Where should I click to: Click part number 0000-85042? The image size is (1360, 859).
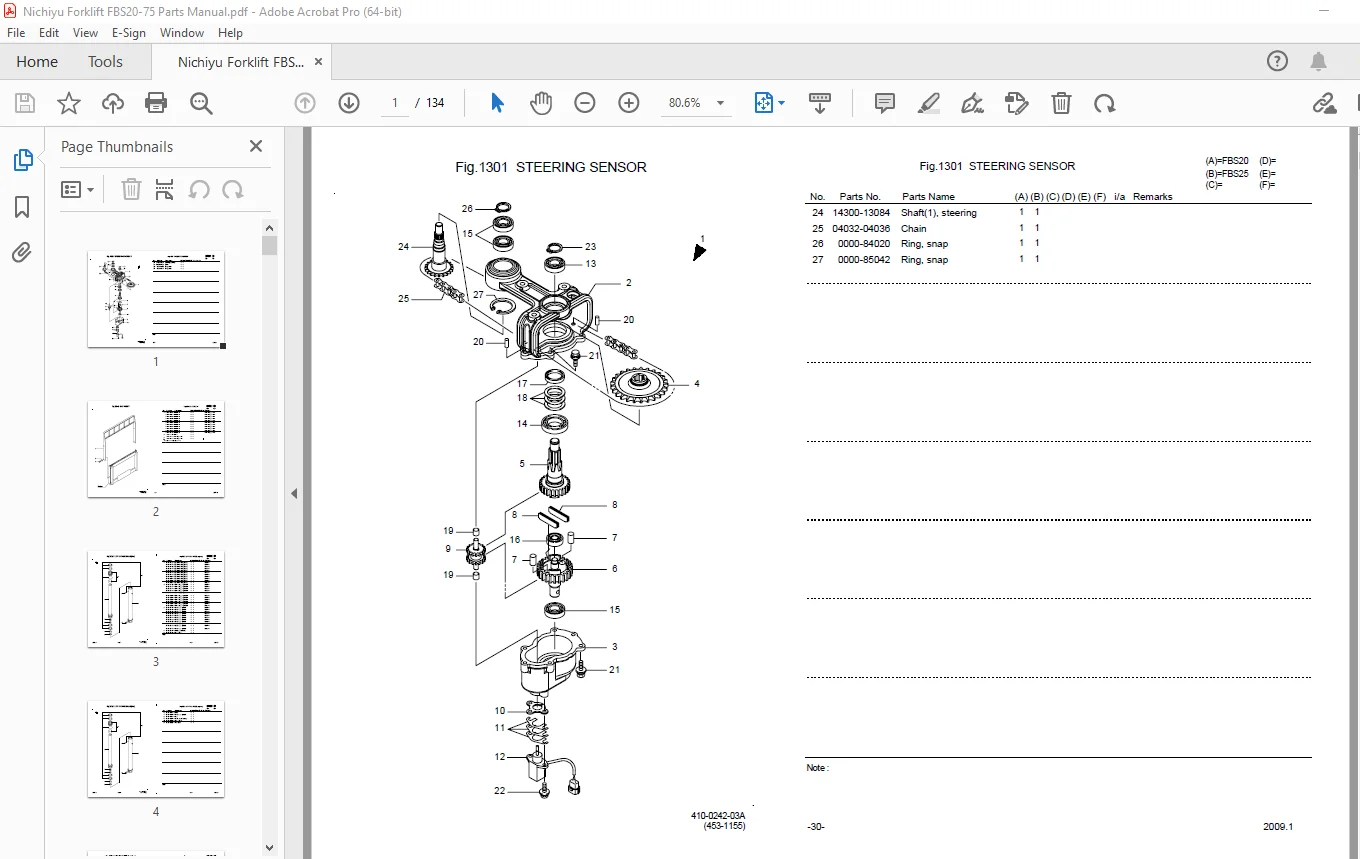pyautogui.click(x=864, y=260)
